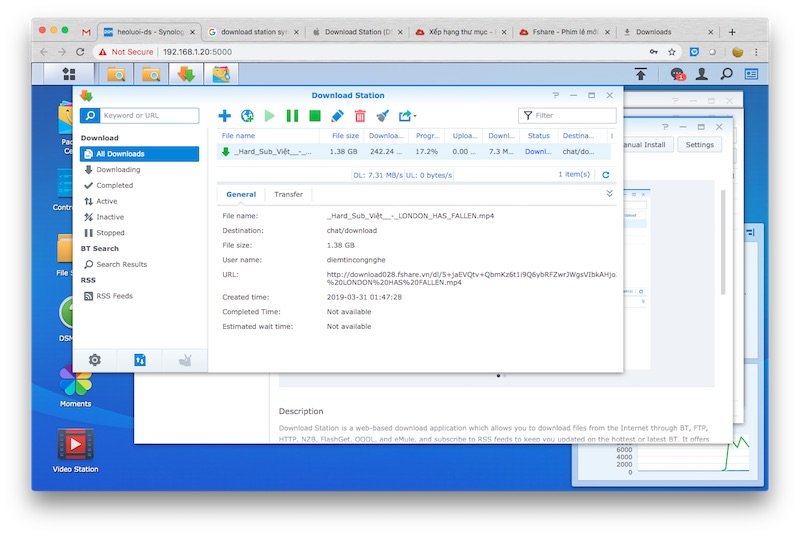
Task: Sort by File name column
Action: point(268,136)
